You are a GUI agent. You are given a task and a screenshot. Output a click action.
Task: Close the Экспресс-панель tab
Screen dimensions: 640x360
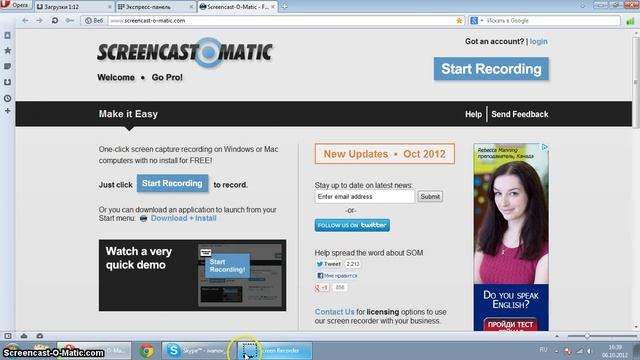191,7
